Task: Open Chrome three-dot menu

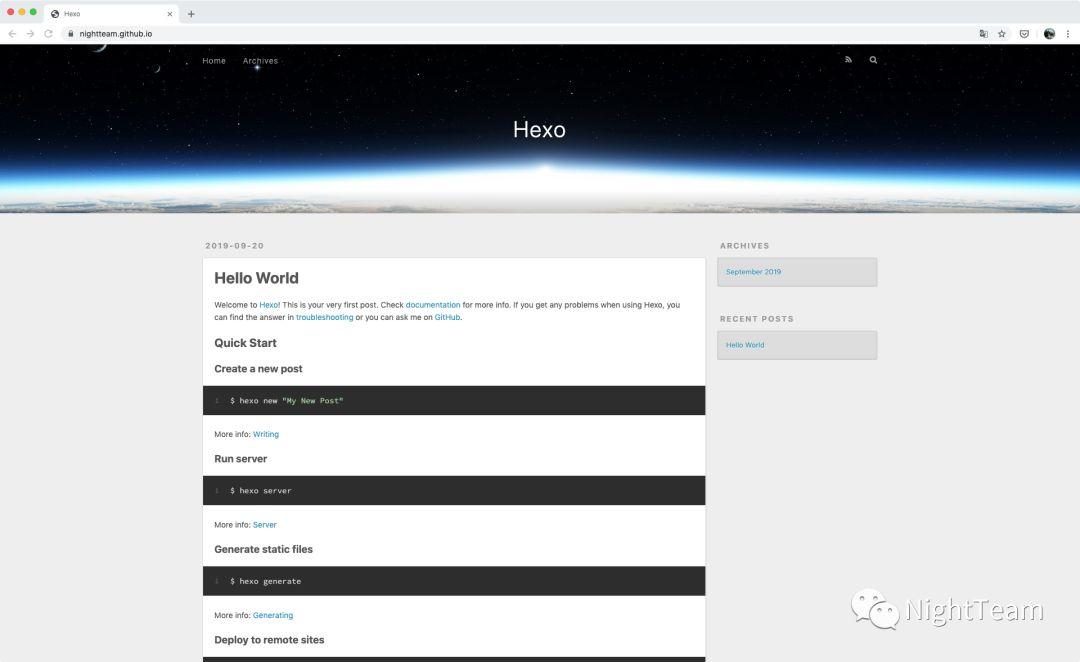Action: click(1068, 34)
